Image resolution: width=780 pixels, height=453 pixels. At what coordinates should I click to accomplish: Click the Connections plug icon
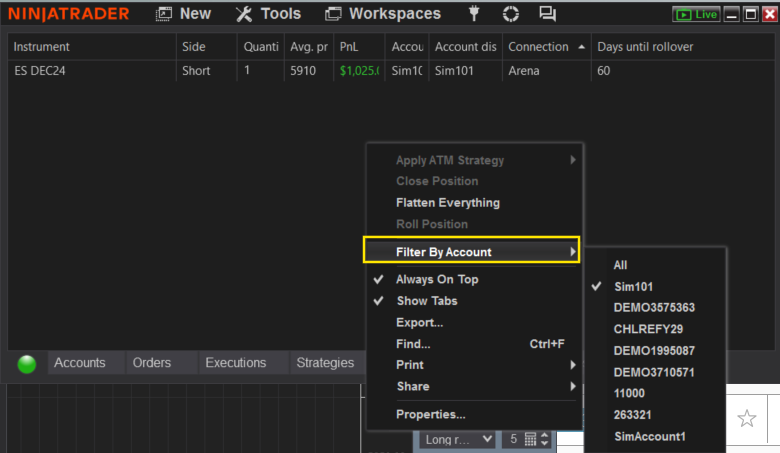[474, 14]
